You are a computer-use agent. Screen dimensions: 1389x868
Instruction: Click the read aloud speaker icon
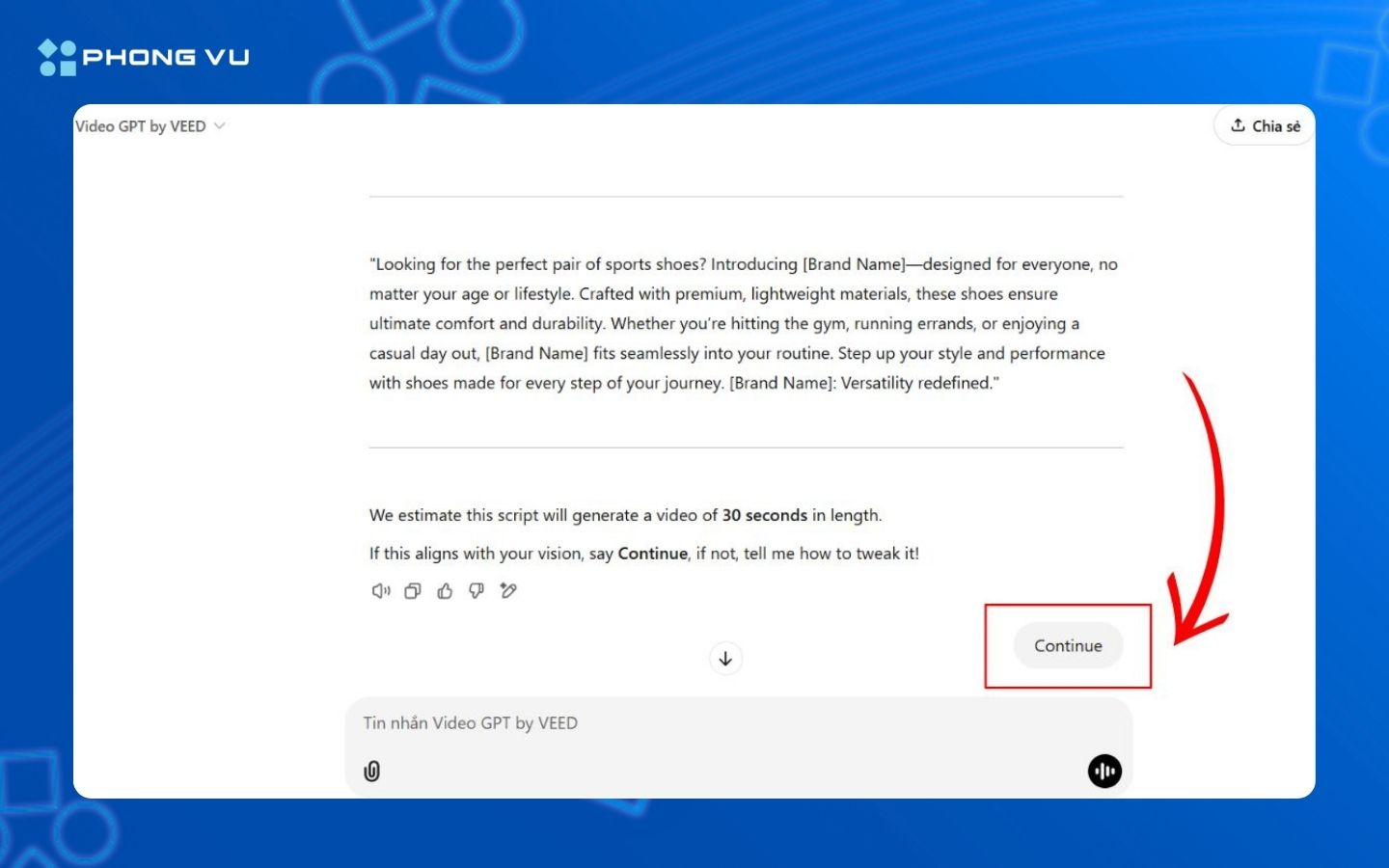click(381, 591)
